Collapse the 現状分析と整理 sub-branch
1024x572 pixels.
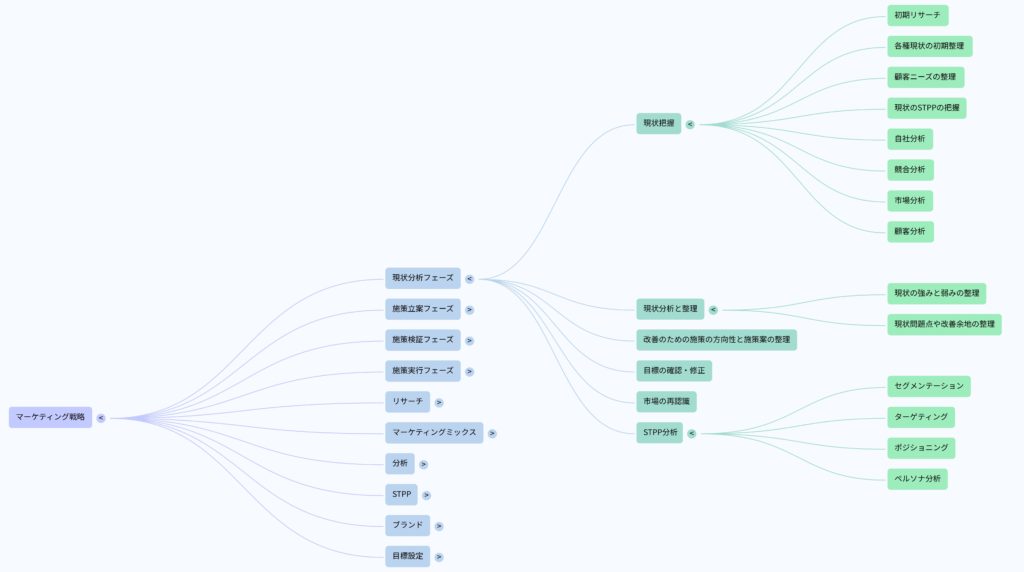(x=713, y=310)
